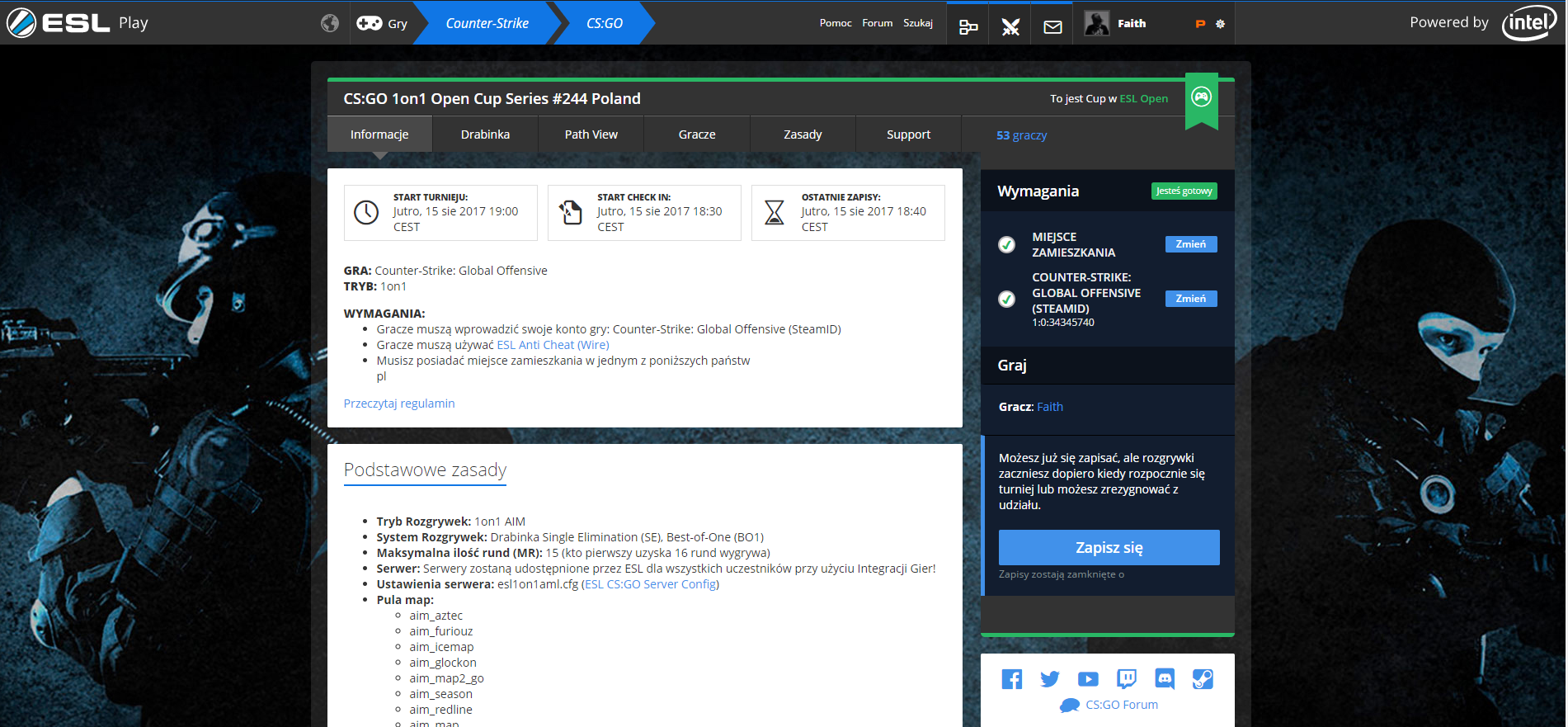Open the Przeczytaj regulamin link

click(399, 404)
